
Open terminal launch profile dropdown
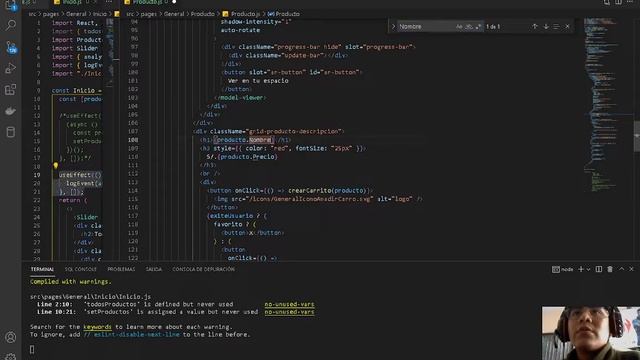(x=588, y=269)
